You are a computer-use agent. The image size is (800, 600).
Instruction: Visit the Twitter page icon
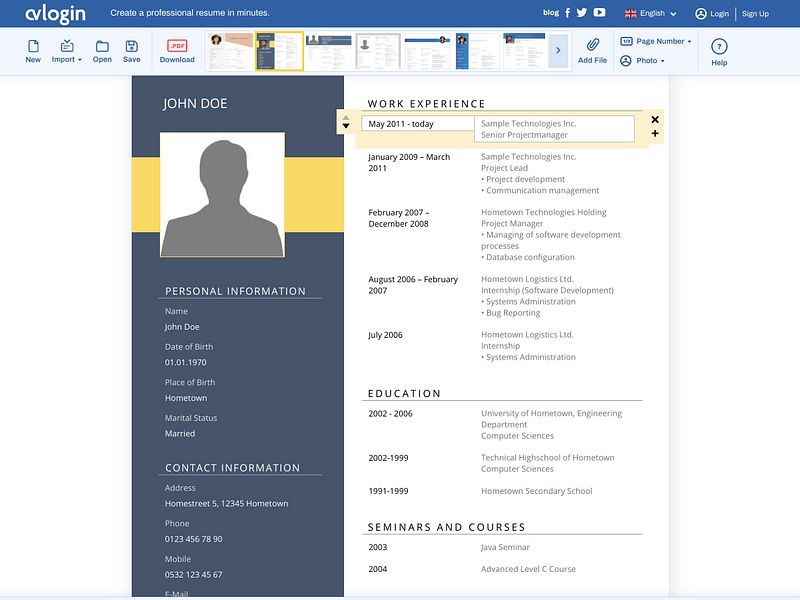[582, 13]
